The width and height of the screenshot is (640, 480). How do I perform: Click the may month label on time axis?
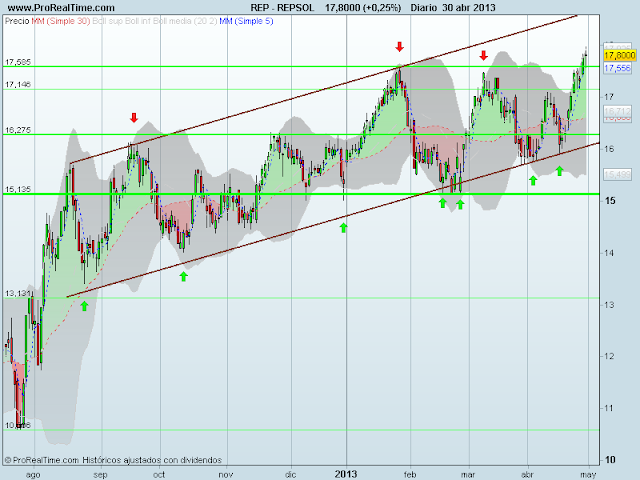(588, 475)
